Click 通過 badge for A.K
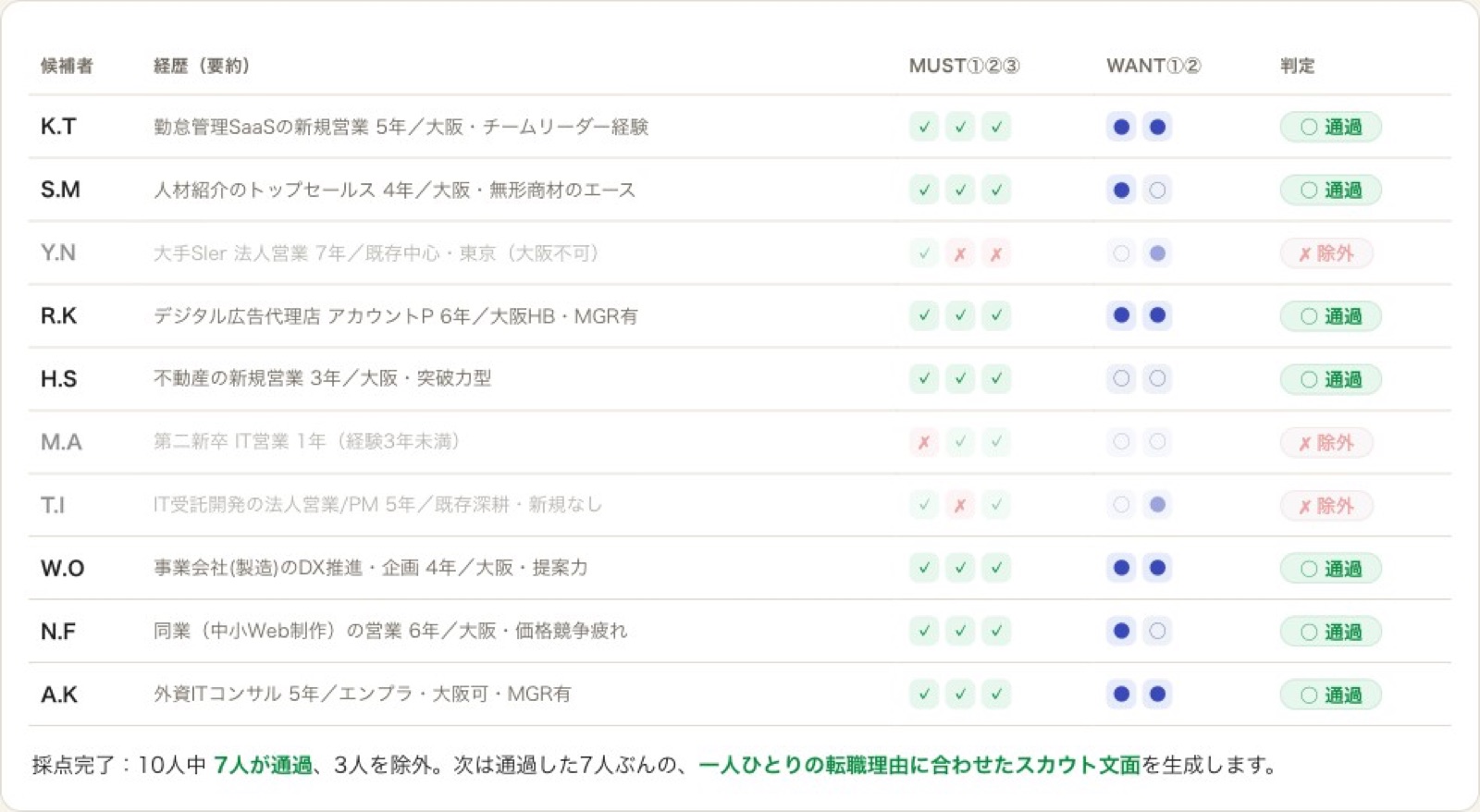The image size is (1480, 812). [1330, 695]
